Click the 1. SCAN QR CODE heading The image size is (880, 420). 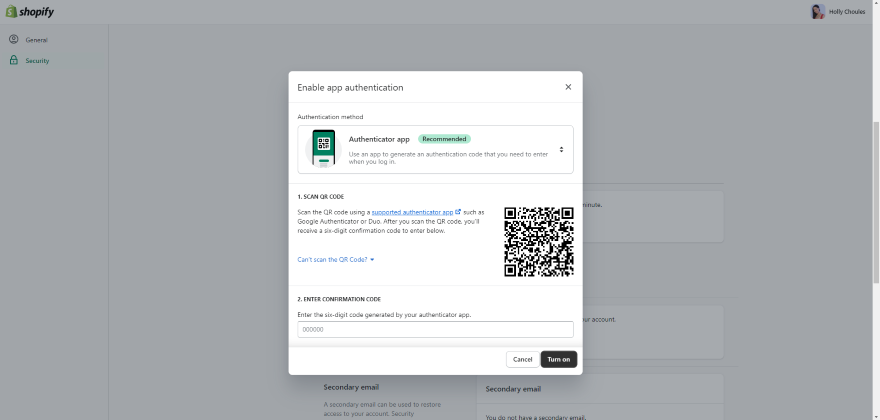(x=320, y=197)
